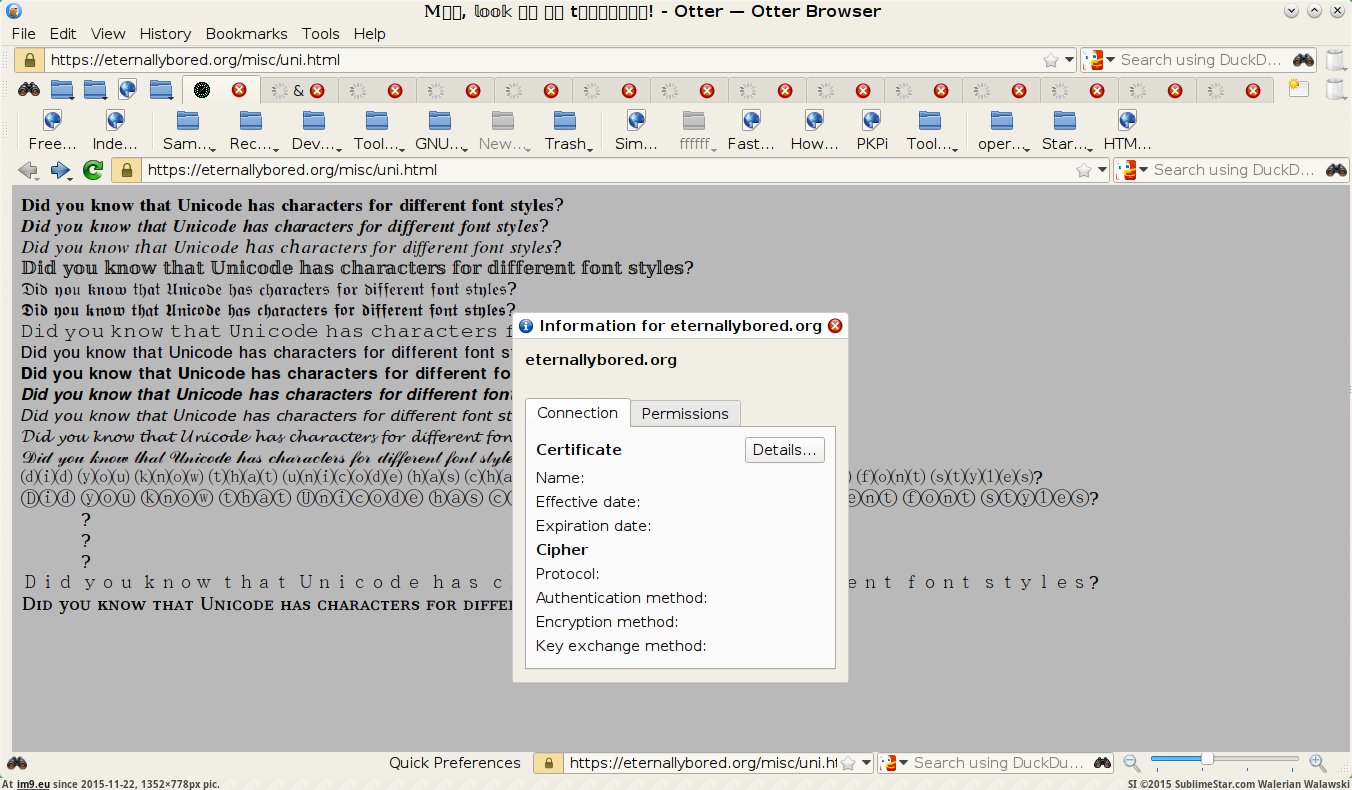Open the Inde... bookmark
Image resolution: width=1352 pixels, height=790 pixels.
coord(115,131)
